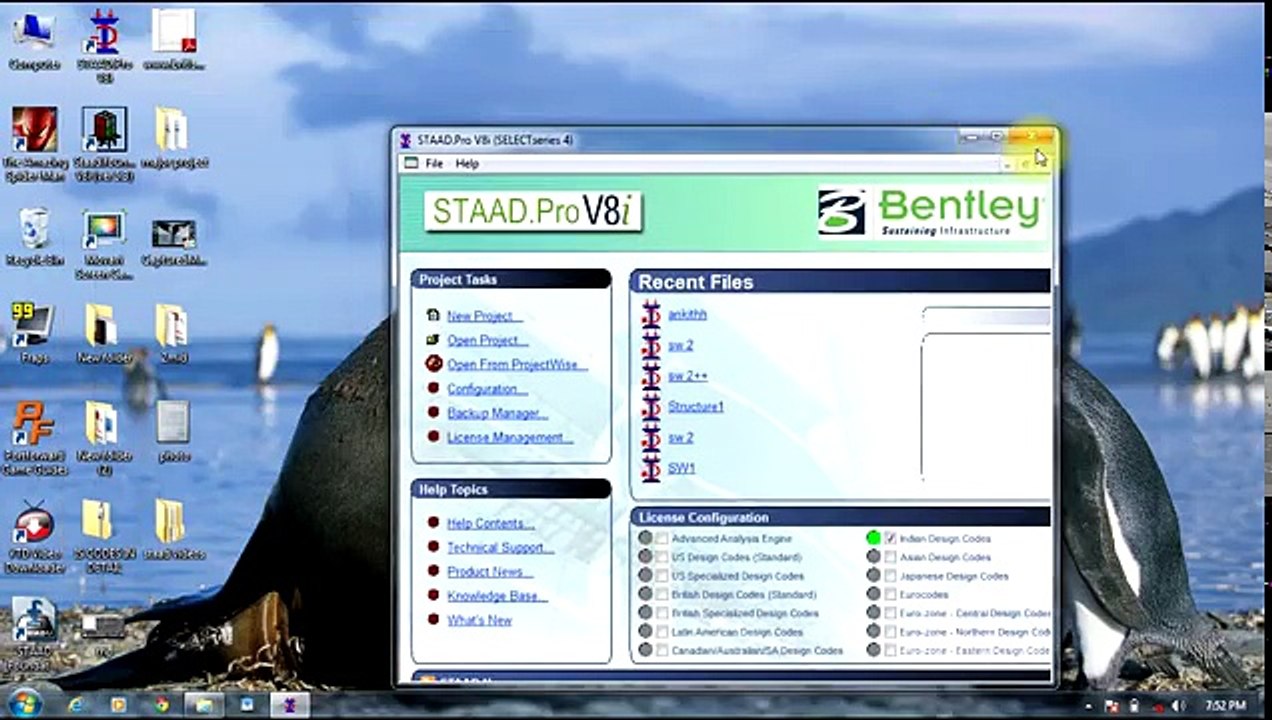Enable Eurocodes checkbox
The width and height of the screenshot is (1272, 720).
click(x=890, y=594)
